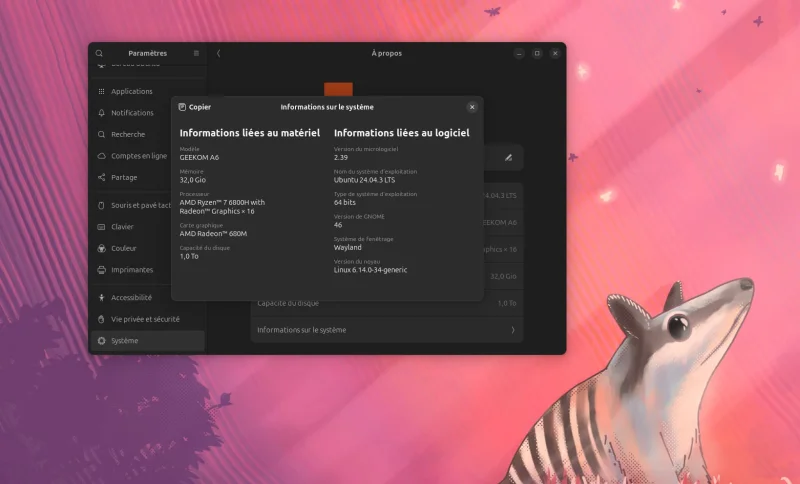Viewport: 800px width, 484px height.
Task: Click heading Informations liées au matériel
Action: point(249,133)
